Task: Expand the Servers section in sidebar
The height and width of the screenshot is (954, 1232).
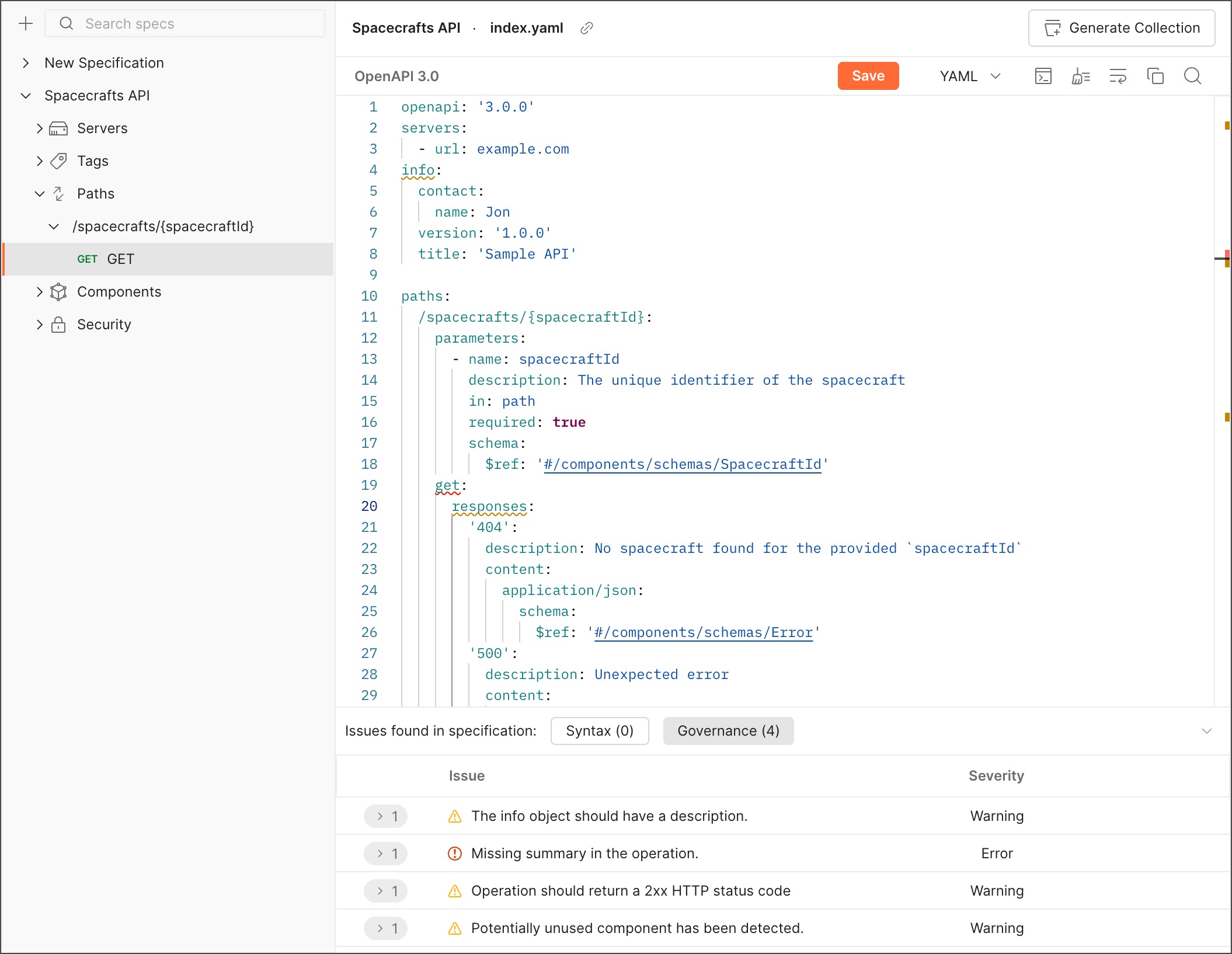Action: coord(39,128)
